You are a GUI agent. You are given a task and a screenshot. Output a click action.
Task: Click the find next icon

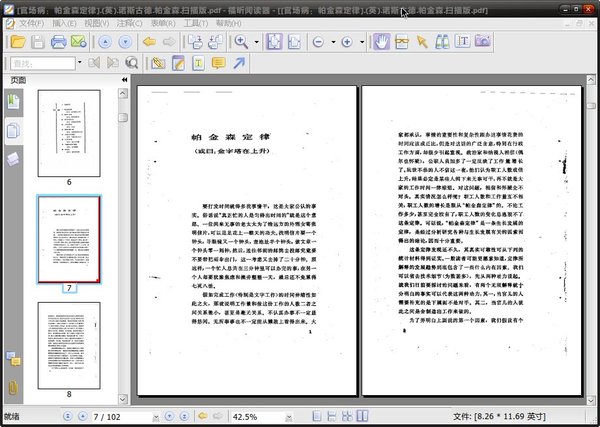coord(112,62)
